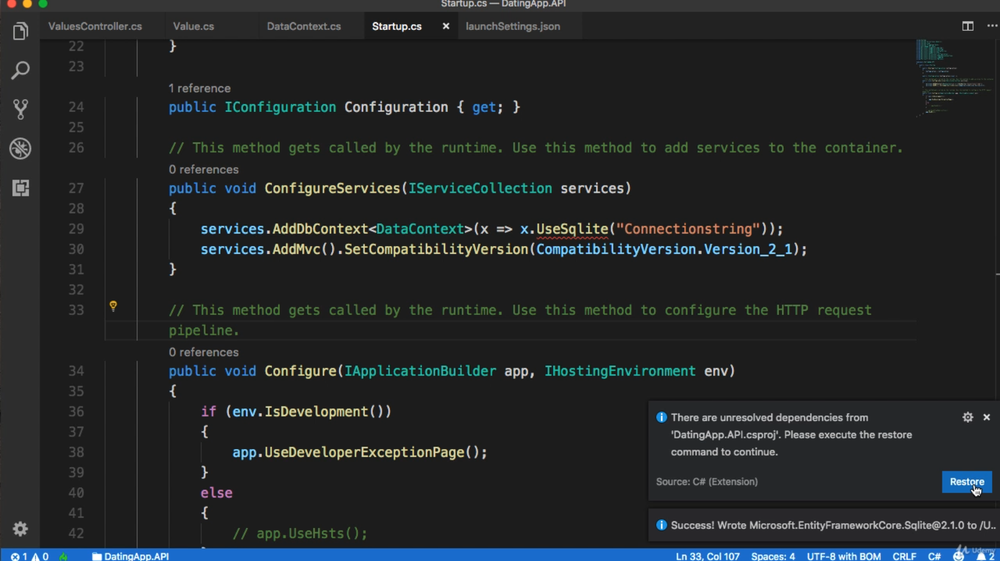1000x561 pixels.
Task: Open notification settings gear in restore prompt
Action: pos(967,417)
